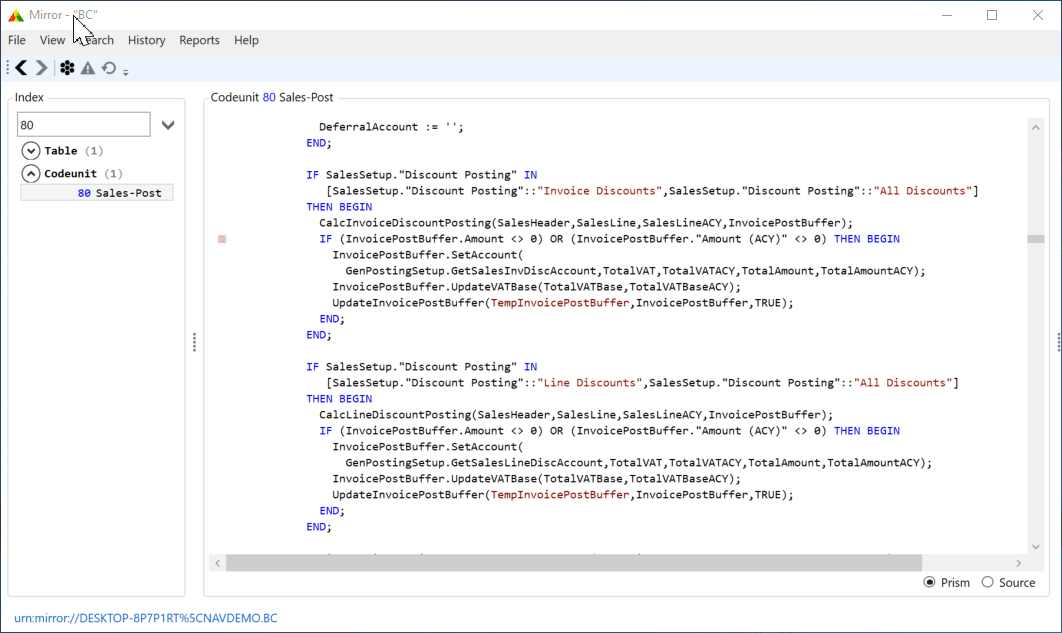Click the 80 link in Codeunit header

pos(269,97)
